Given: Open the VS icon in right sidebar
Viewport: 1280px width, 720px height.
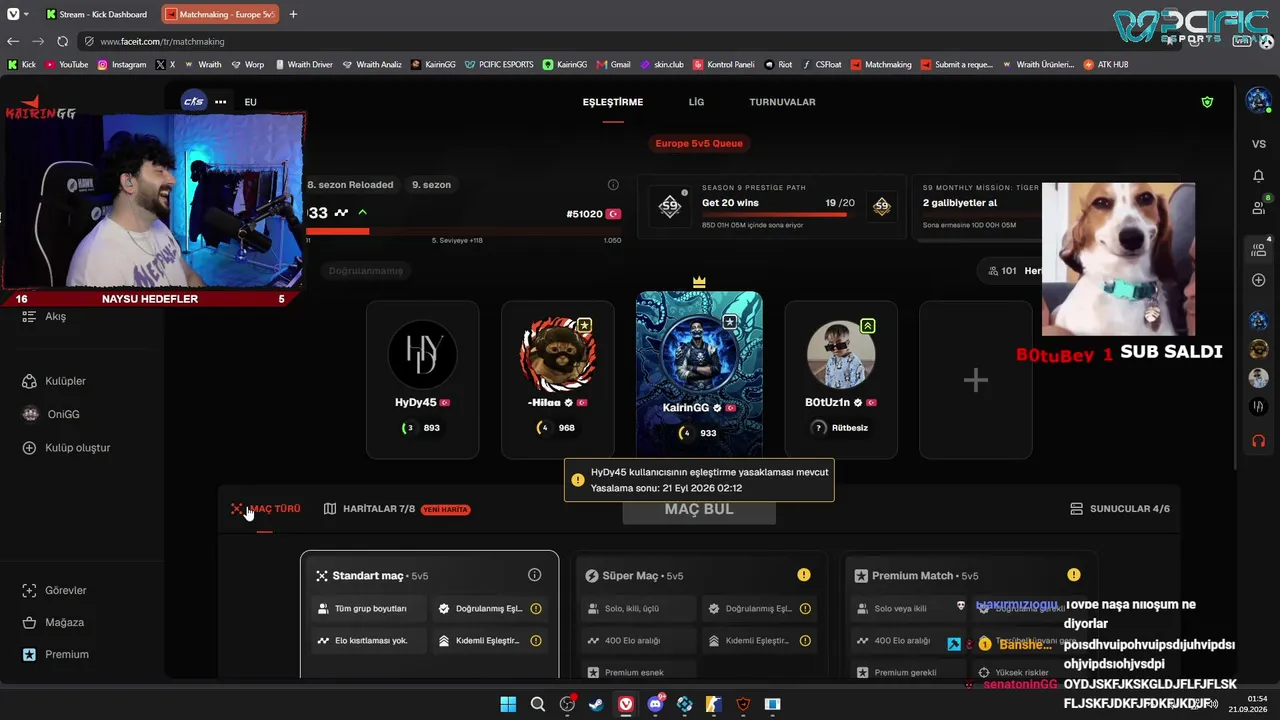Looking at the screenshot, I should (x=1259, y=144).
